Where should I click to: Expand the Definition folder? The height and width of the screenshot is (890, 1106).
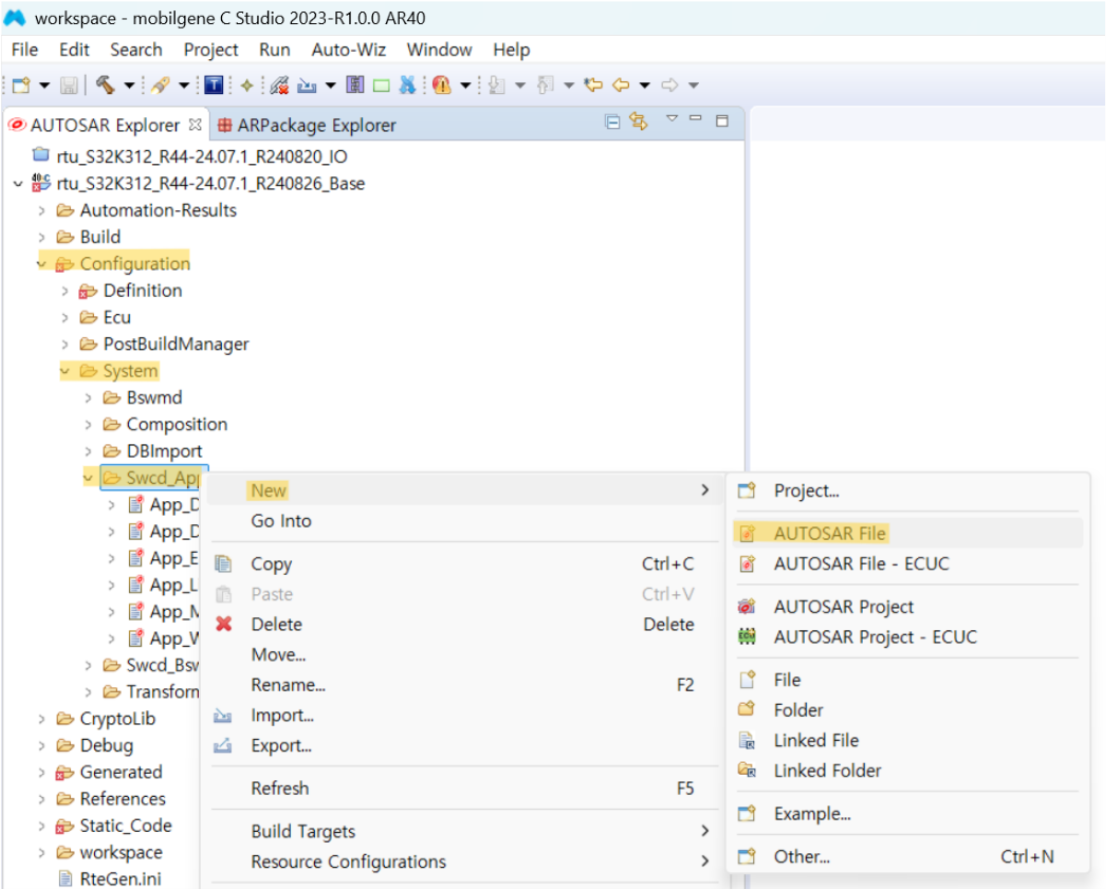click(x=65, y=291)
